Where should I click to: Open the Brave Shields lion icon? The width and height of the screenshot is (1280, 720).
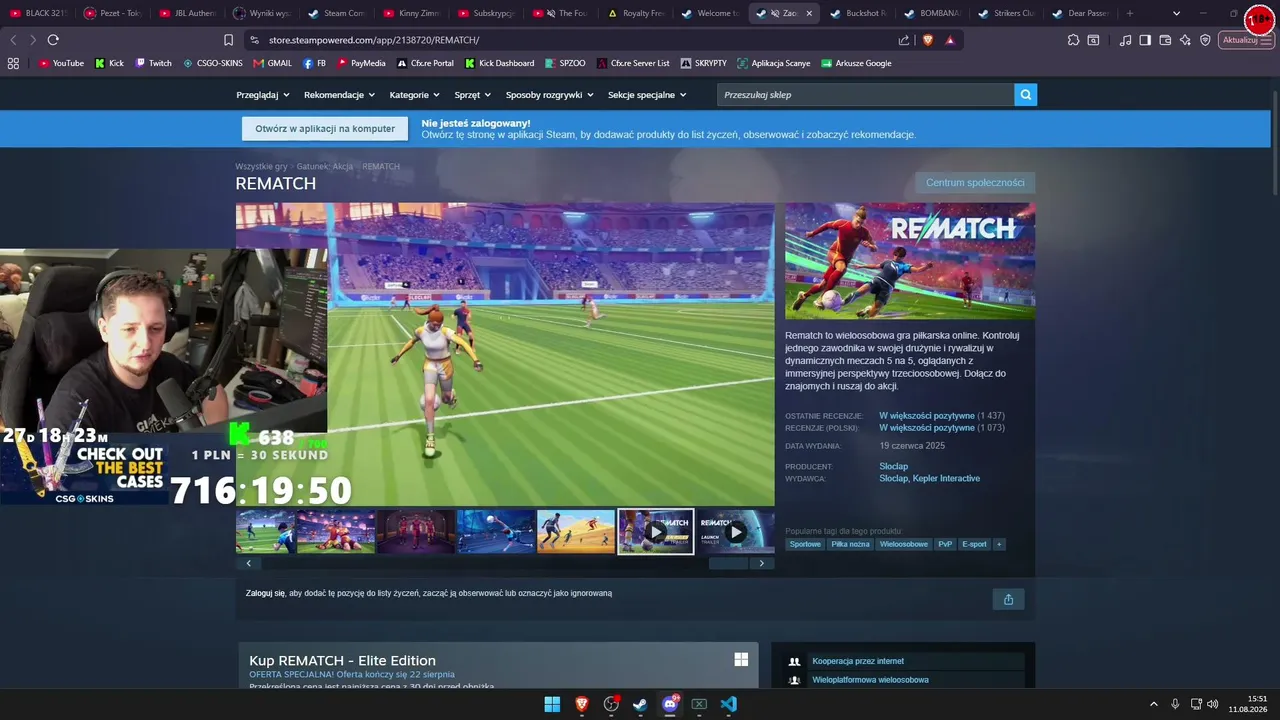pyautogui.click(x=927, y=40)
